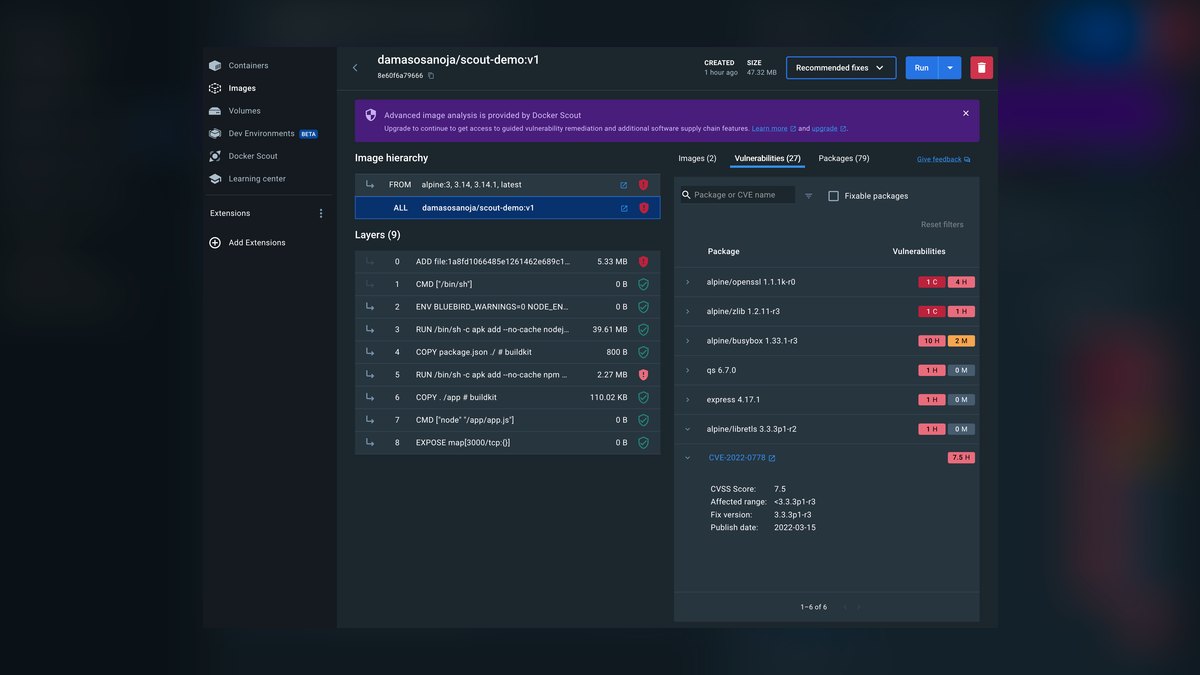Screen dimensions: 1200x675
Task: Expand the qs 6.7.0 package row
Action: [x=688, y=370]
